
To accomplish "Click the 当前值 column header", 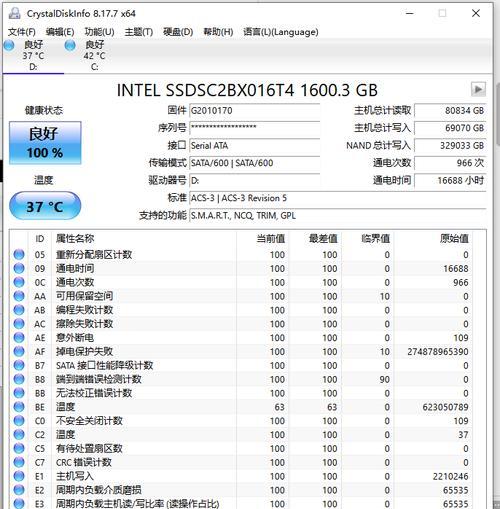I will pos(271,239).
